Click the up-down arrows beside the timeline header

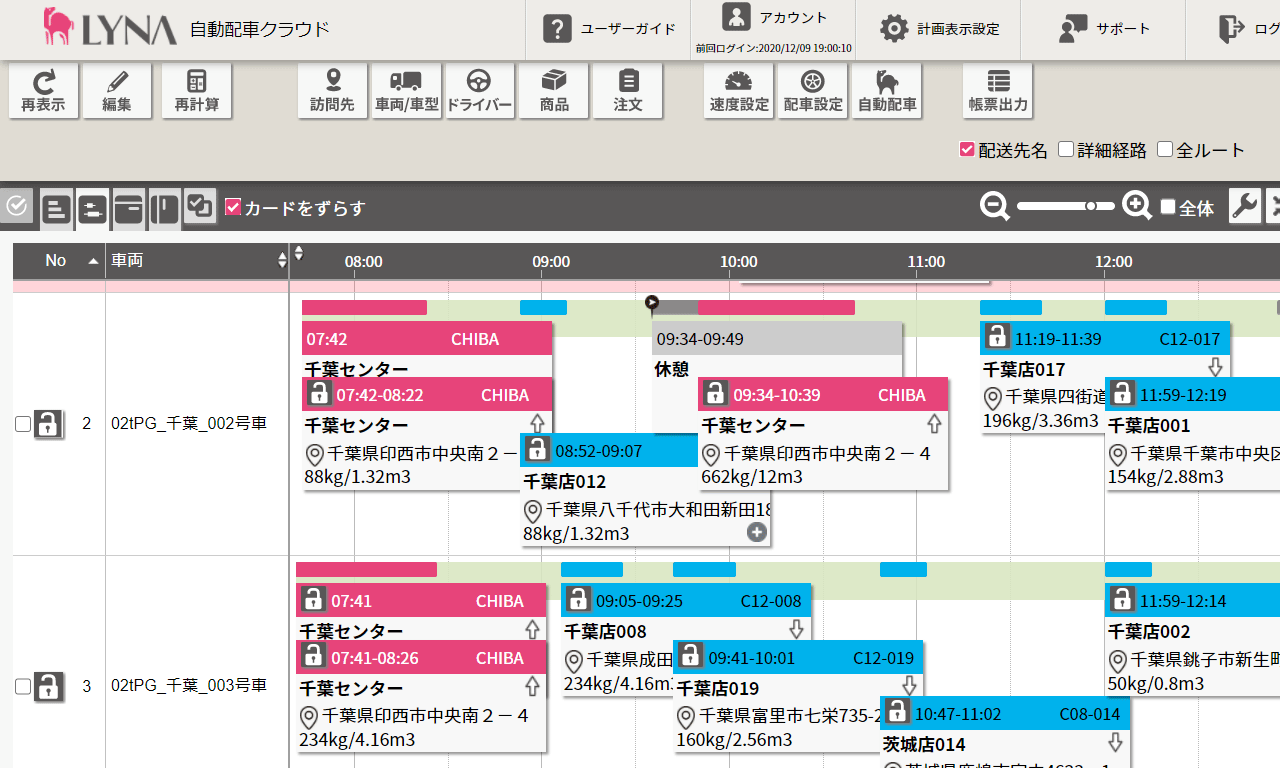tap(298, 254)
